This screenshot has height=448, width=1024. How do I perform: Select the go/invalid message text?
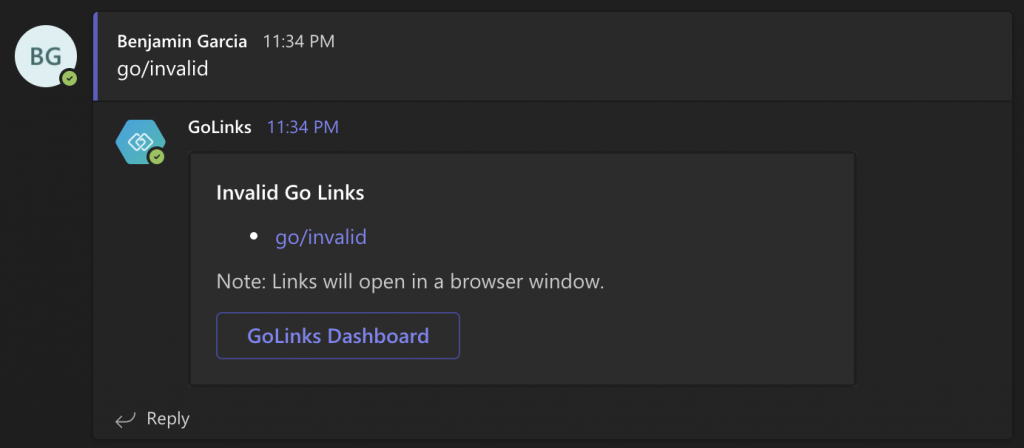coord(163,69)
